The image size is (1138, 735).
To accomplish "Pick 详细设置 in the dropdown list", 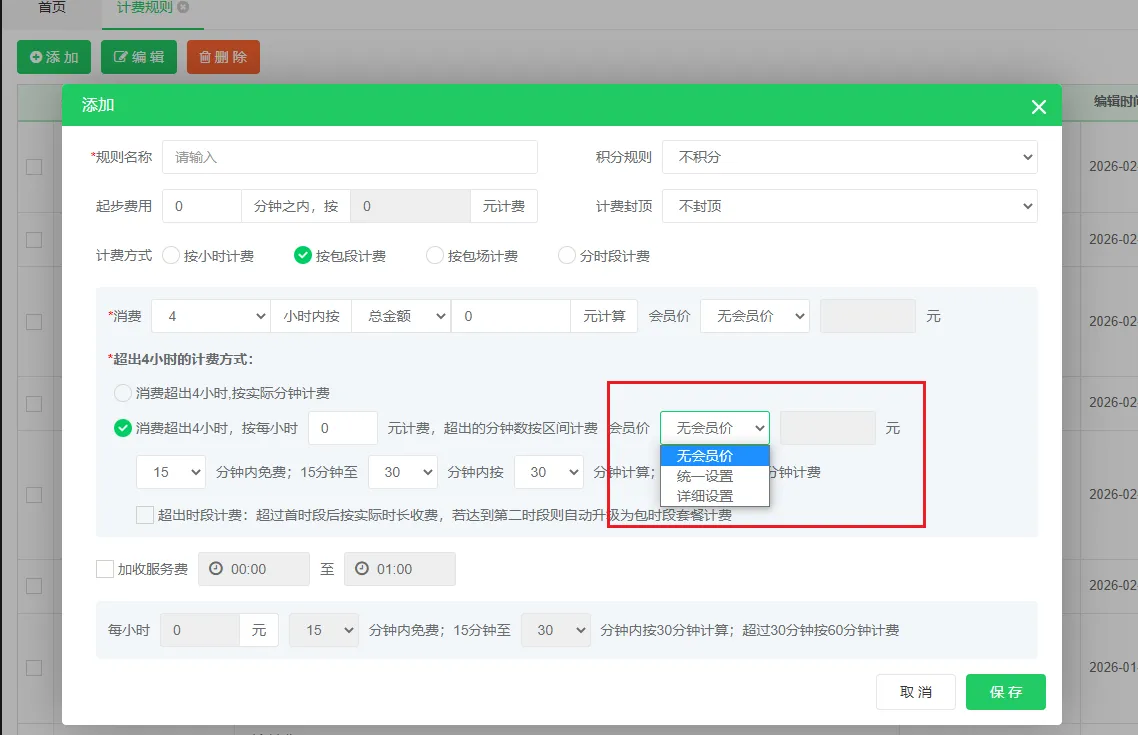I will (705, 496).
